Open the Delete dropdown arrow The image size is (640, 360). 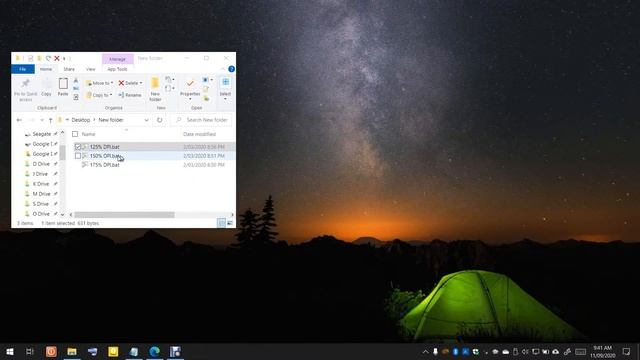coord(141,83)
